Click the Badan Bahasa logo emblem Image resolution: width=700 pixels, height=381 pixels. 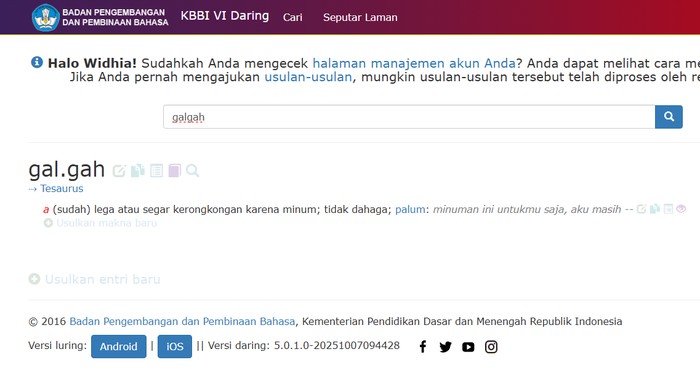[46, 17]
